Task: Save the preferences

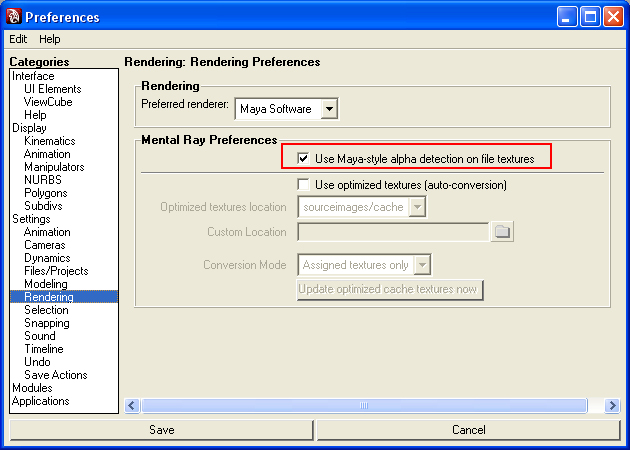Action: coord(161,430)
